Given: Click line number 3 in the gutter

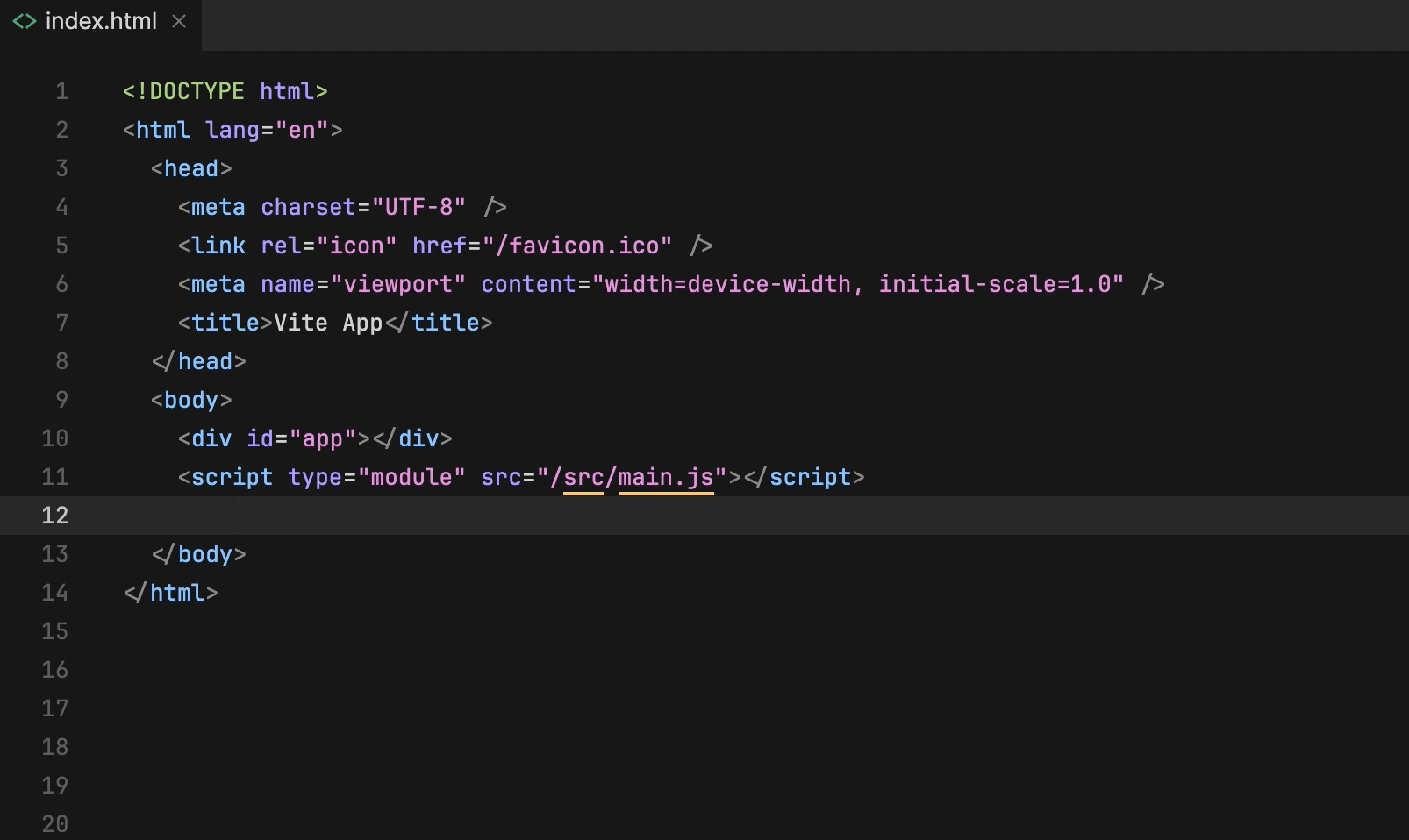Looking at the screenshot, I should (x=61, y=168).
